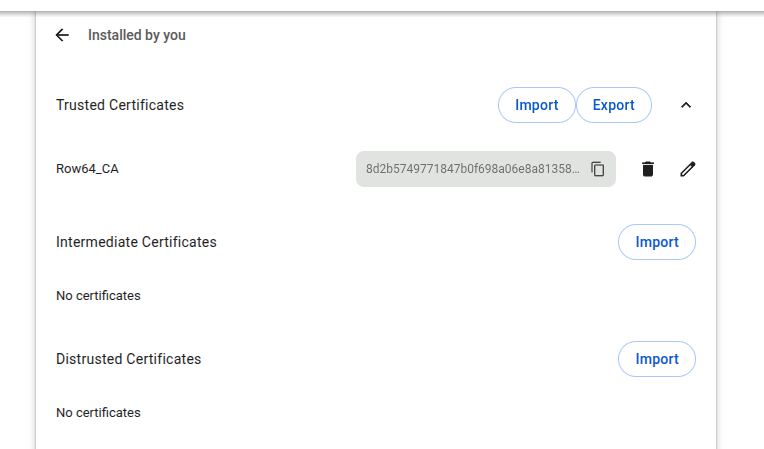This screenshot has height=449, width=764.
Task: Edit the Row64_CA certificate
Action: [x=687, y=169]
